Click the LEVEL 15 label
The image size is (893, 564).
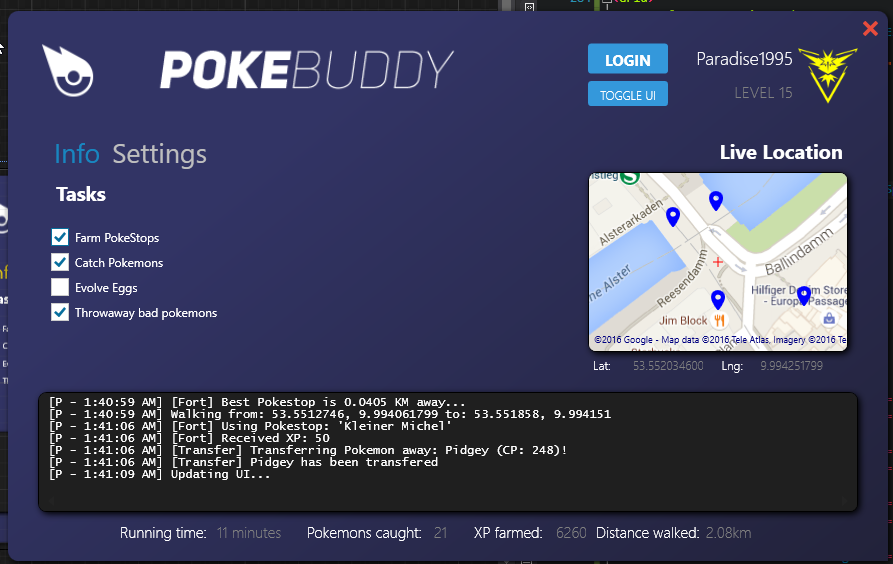click(763, 93)
